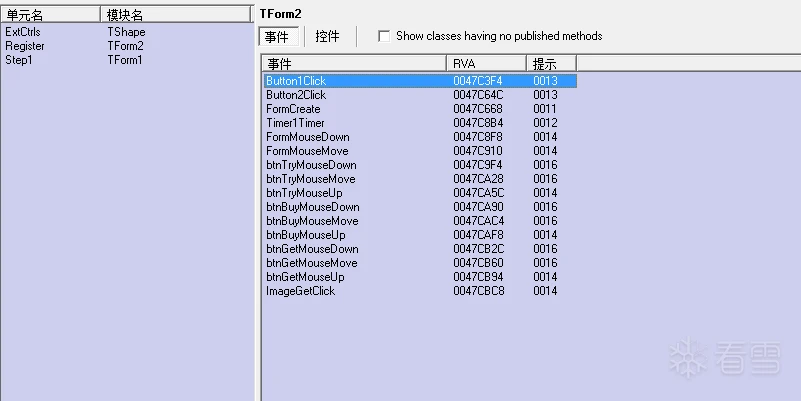Screen dimensions: 801x401
Task: Switch to the 事件 tab
Action: [277, 37]
